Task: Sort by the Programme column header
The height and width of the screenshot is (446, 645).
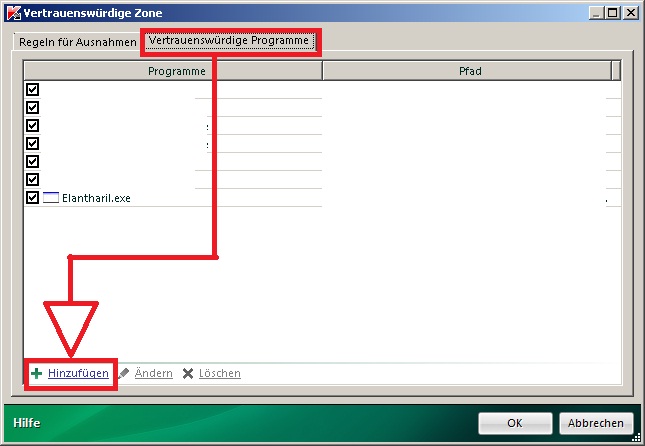Action: 176,72
